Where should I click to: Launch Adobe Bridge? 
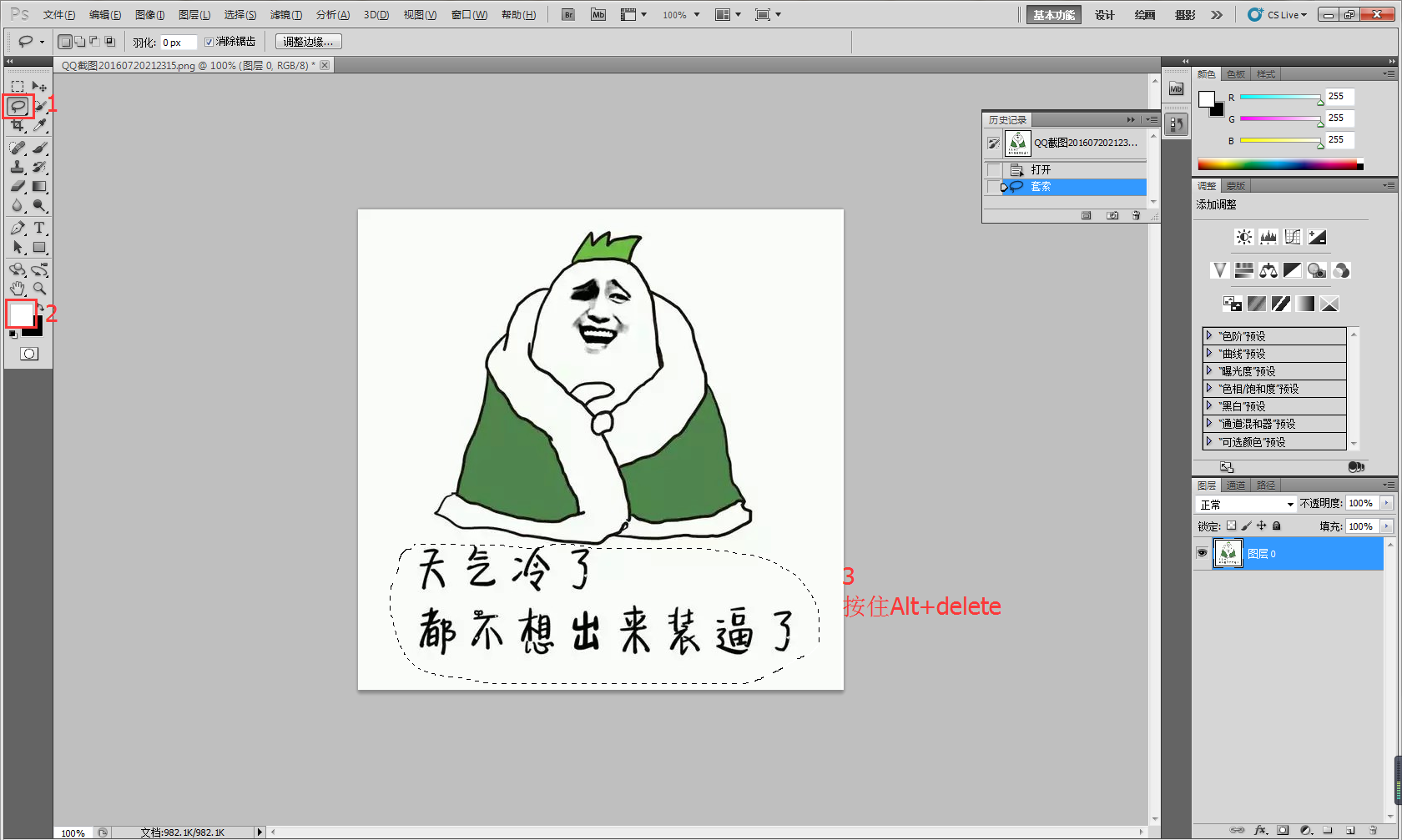pos(568,15)
